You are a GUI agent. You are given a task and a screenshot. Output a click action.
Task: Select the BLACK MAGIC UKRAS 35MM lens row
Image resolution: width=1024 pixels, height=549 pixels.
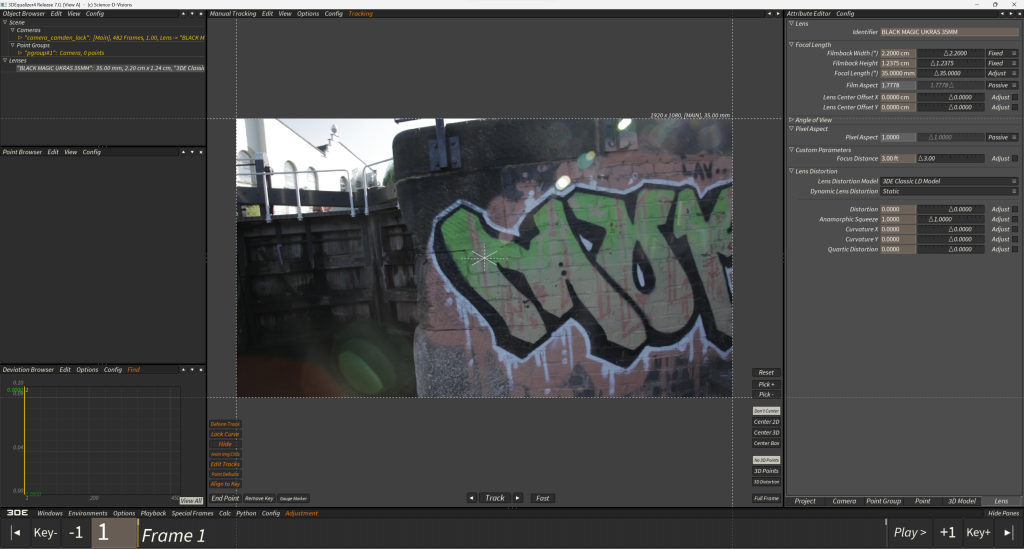point(110,68)
